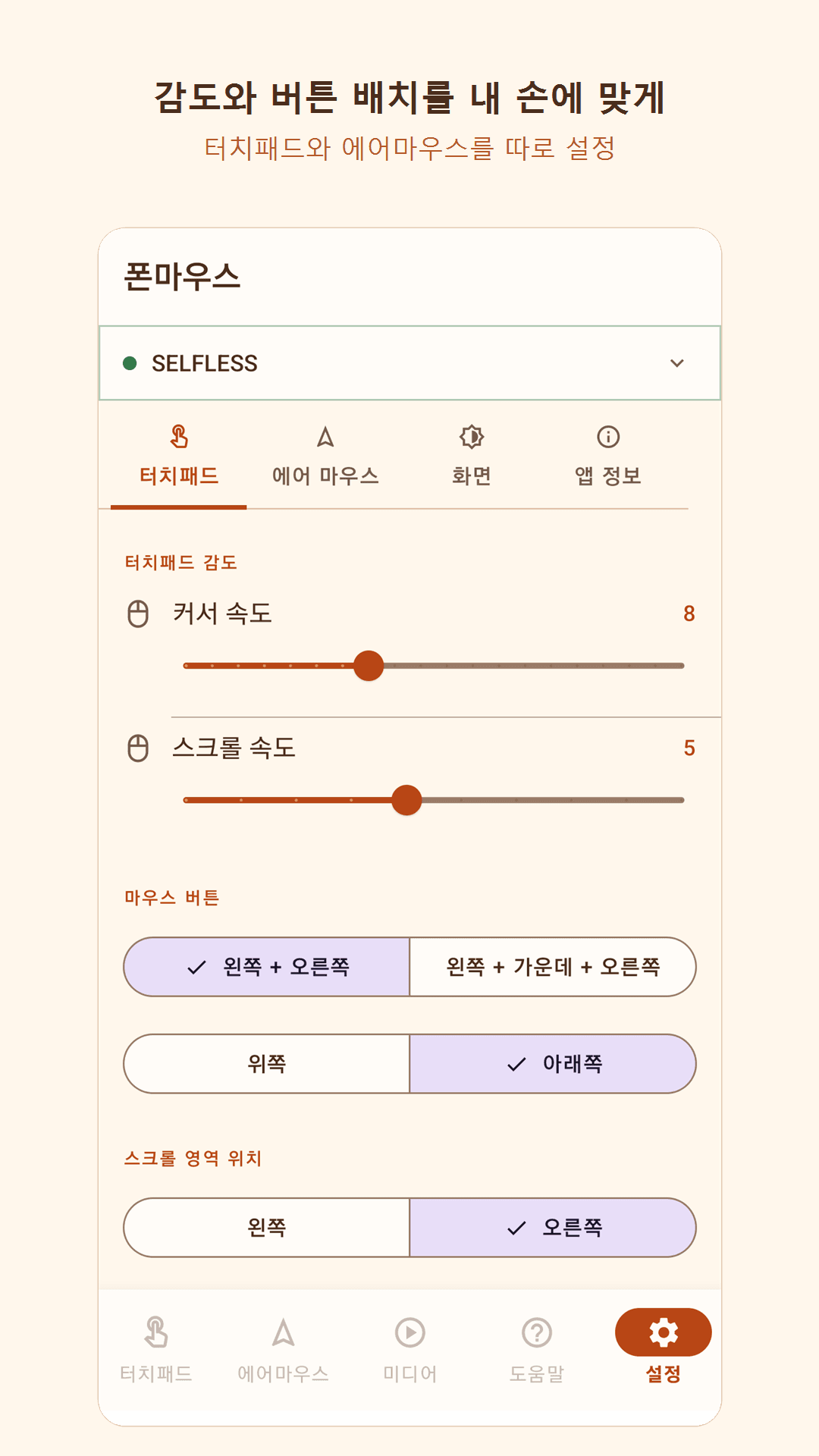Open 에어마우스 from the bottom navigation bar
819x1456 pixels.
283,1348
